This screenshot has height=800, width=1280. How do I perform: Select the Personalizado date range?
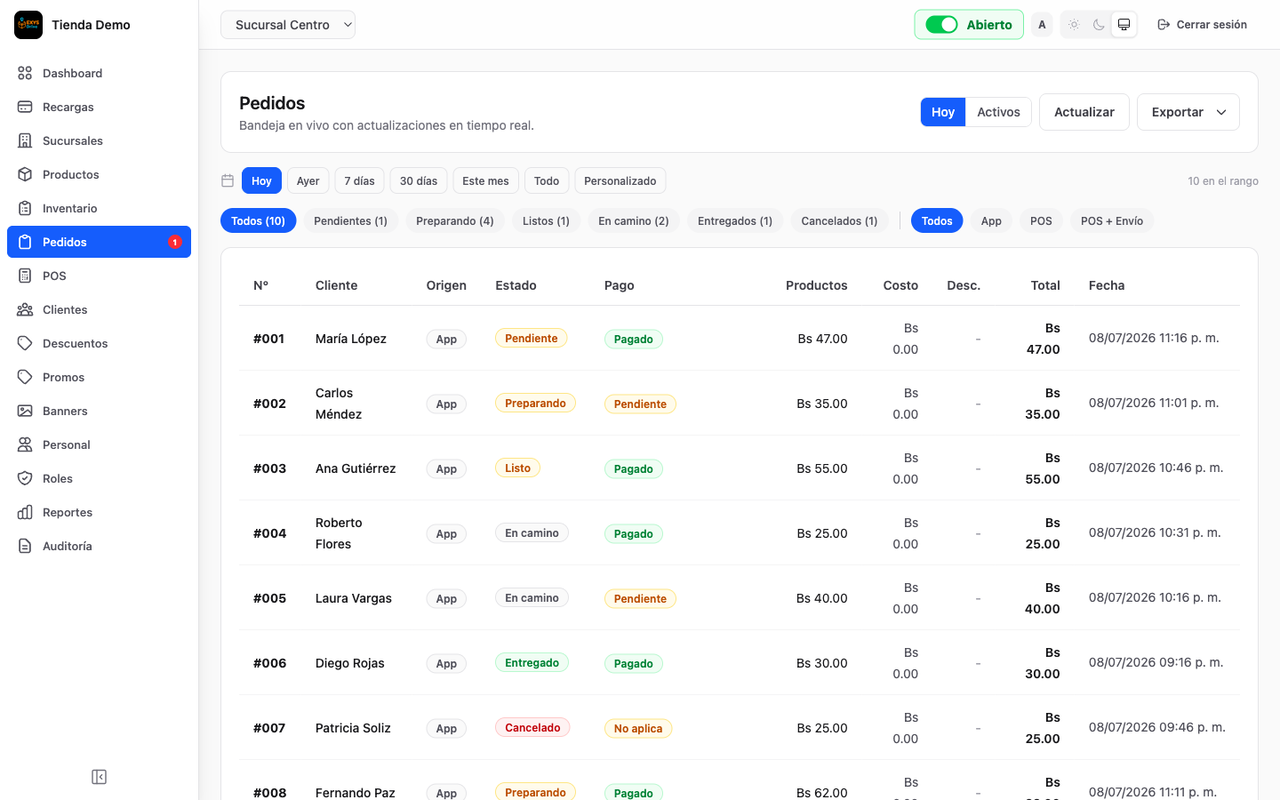pos(620,181)
